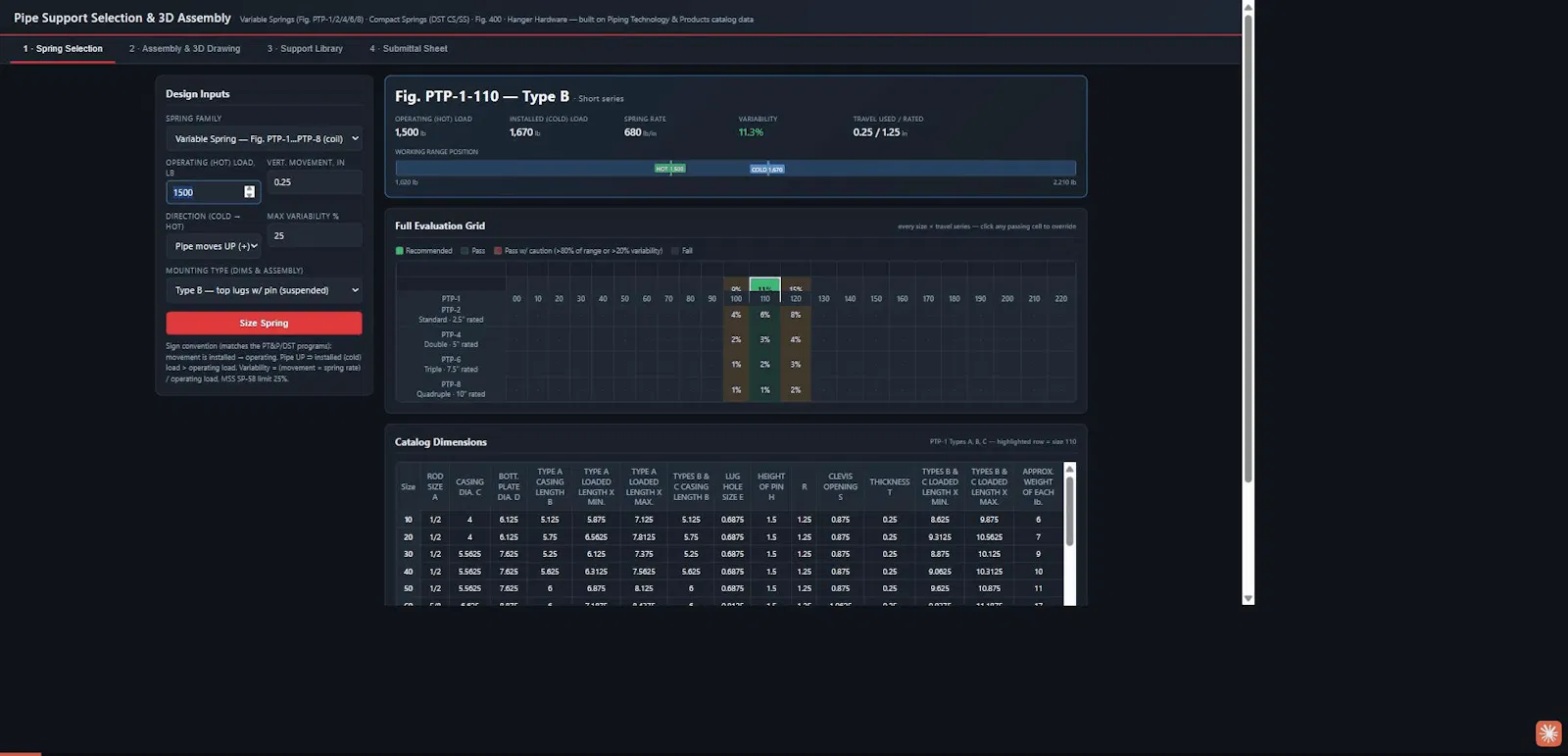Click the 220 size header in evaluation grid
Screen dimensions: 1568x756
(1061, 299)
